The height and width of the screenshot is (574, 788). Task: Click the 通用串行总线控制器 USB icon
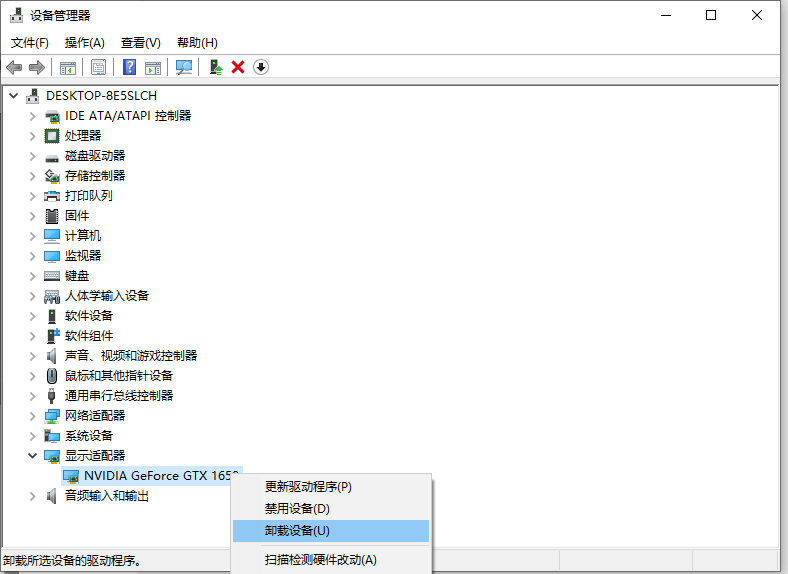pos(51,396)
